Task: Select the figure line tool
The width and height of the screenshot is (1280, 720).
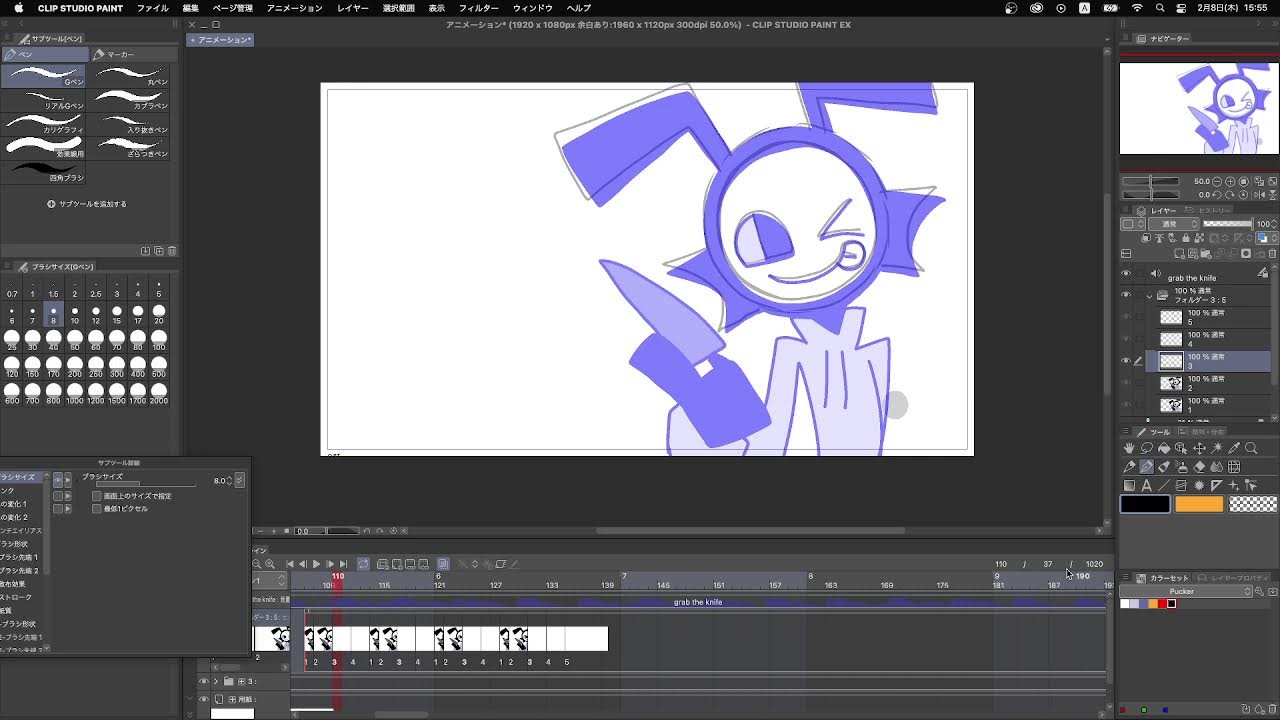Action: [1164, 485]
